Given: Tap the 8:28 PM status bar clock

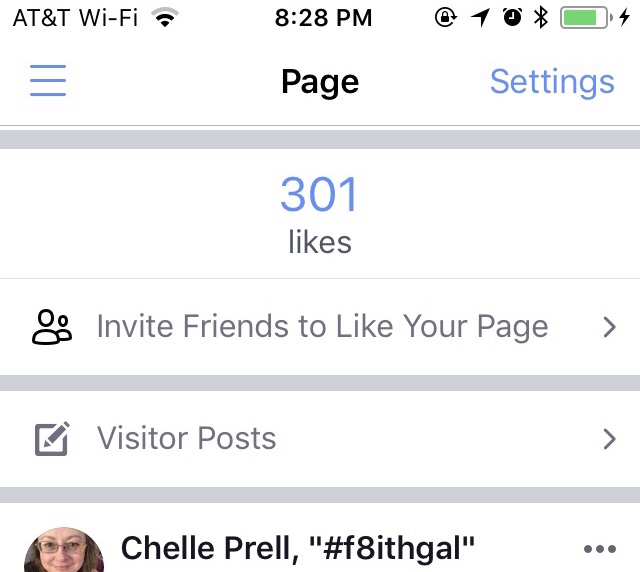Looking at the screenshot, I should [x=322, y=17].
